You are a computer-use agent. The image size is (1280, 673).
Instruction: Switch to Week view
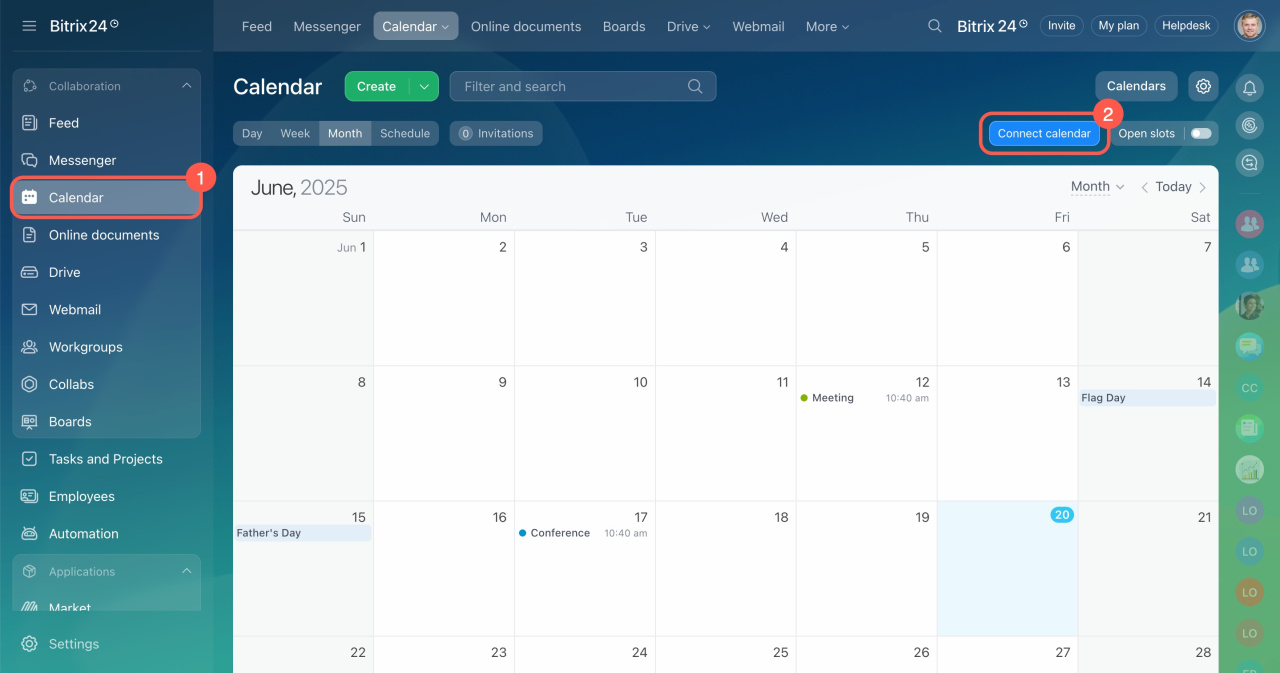pos(295,134)
